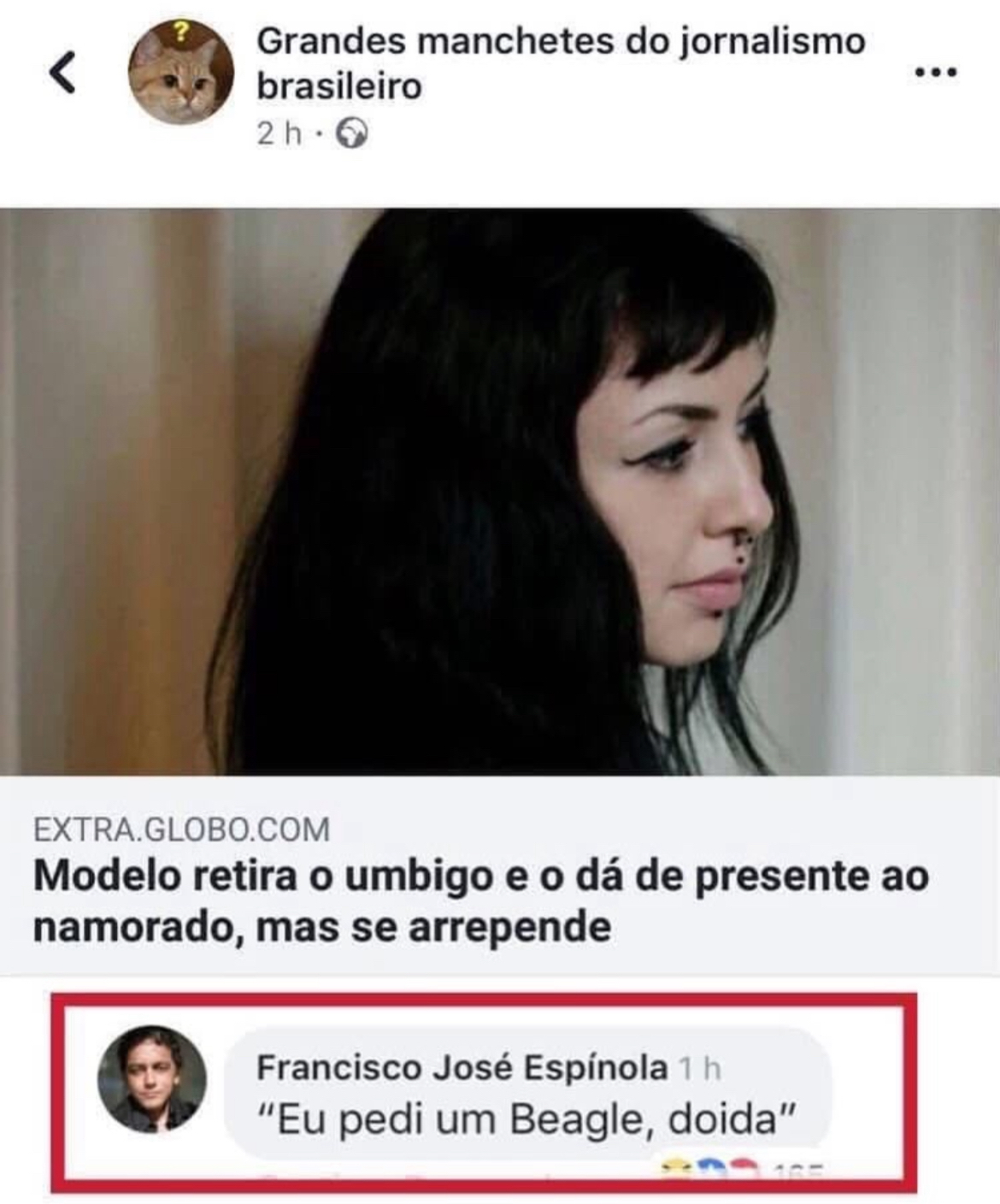Click commenter name Francisco José Espínola
This screenshot has width=1000, height=1204.
462,1067
